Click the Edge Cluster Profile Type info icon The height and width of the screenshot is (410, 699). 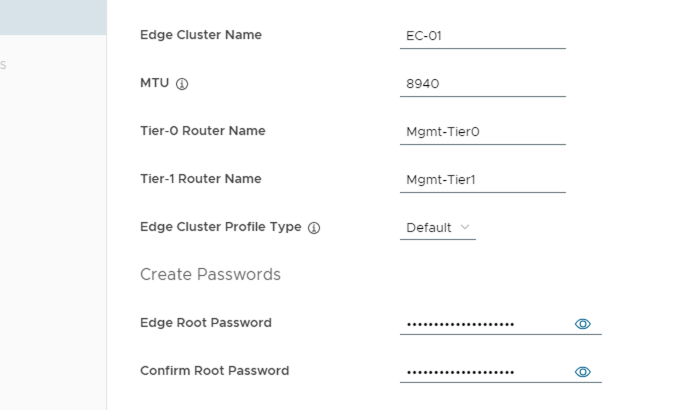[314, 228]
